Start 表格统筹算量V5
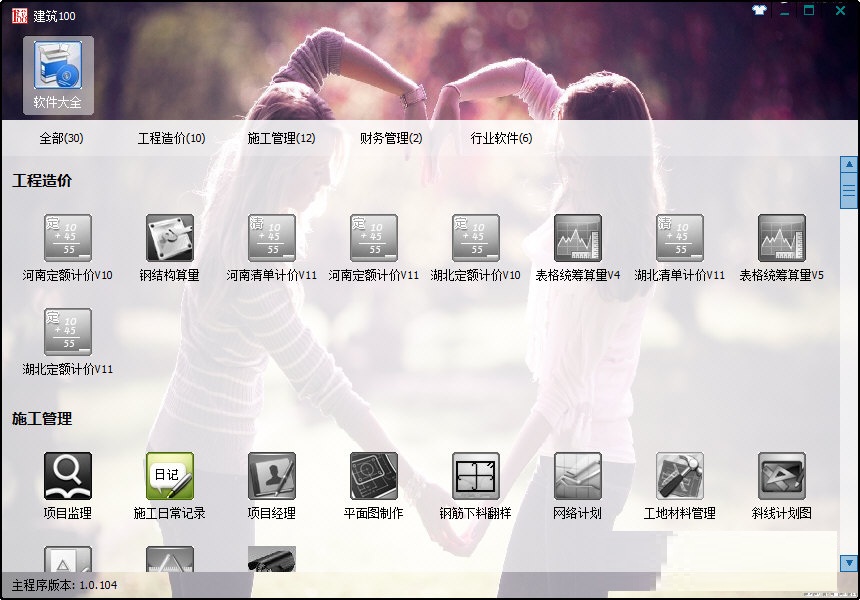 (x=781, y=240)
